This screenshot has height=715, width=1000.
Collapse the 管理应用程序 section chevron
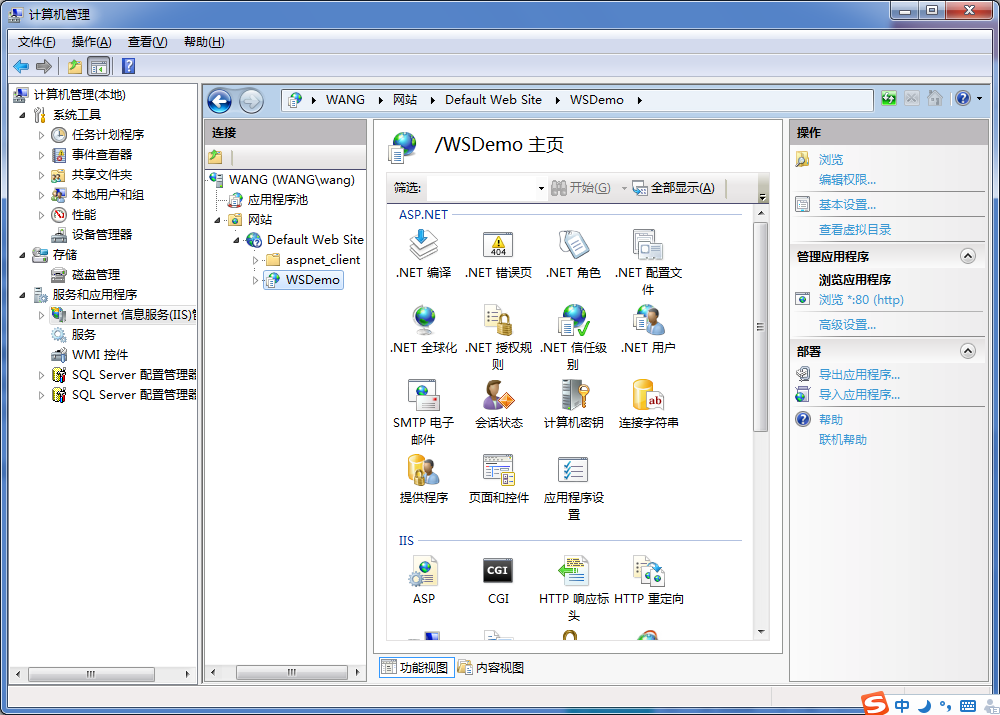(x=967, y=256)
